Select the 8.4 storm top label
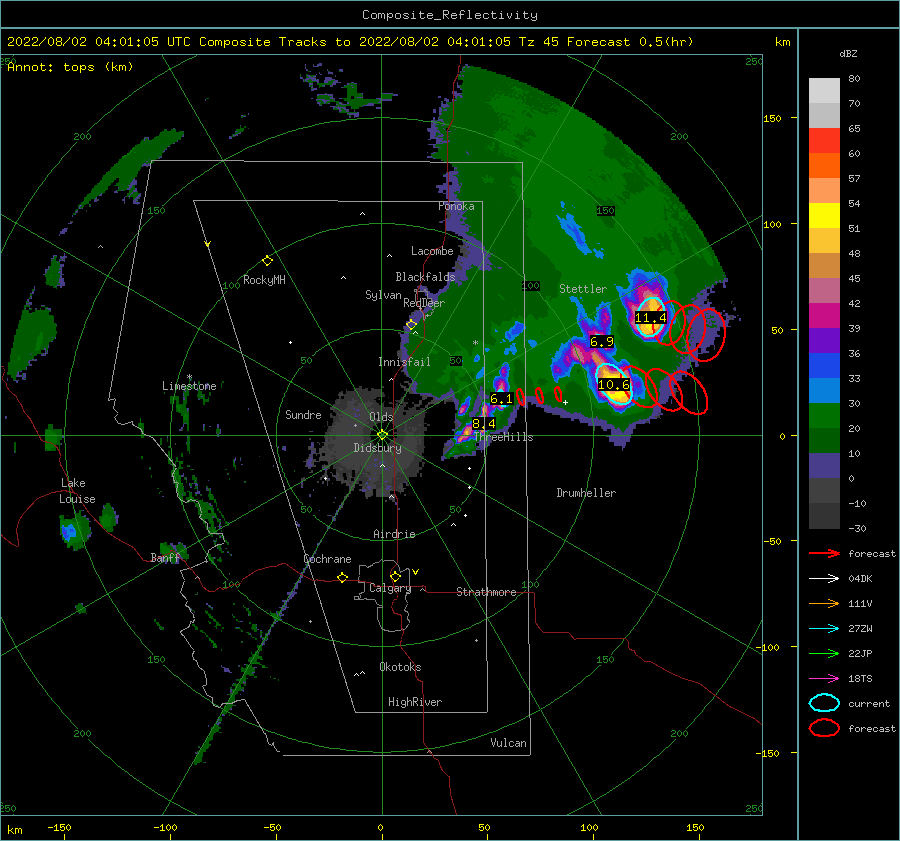Image resolution: width=900 pixels, height=841 pixels. pos(483,424)
